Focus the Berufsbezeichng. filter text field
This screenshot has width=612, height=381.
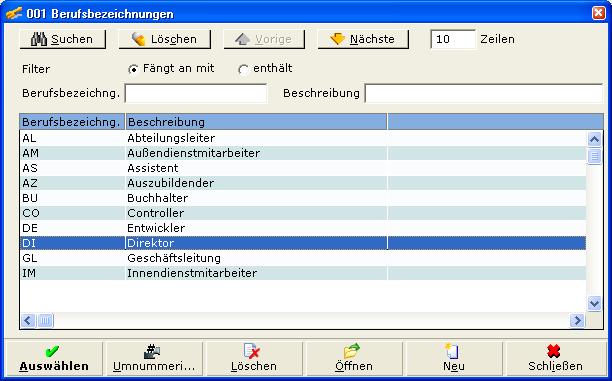pos(196,93)
